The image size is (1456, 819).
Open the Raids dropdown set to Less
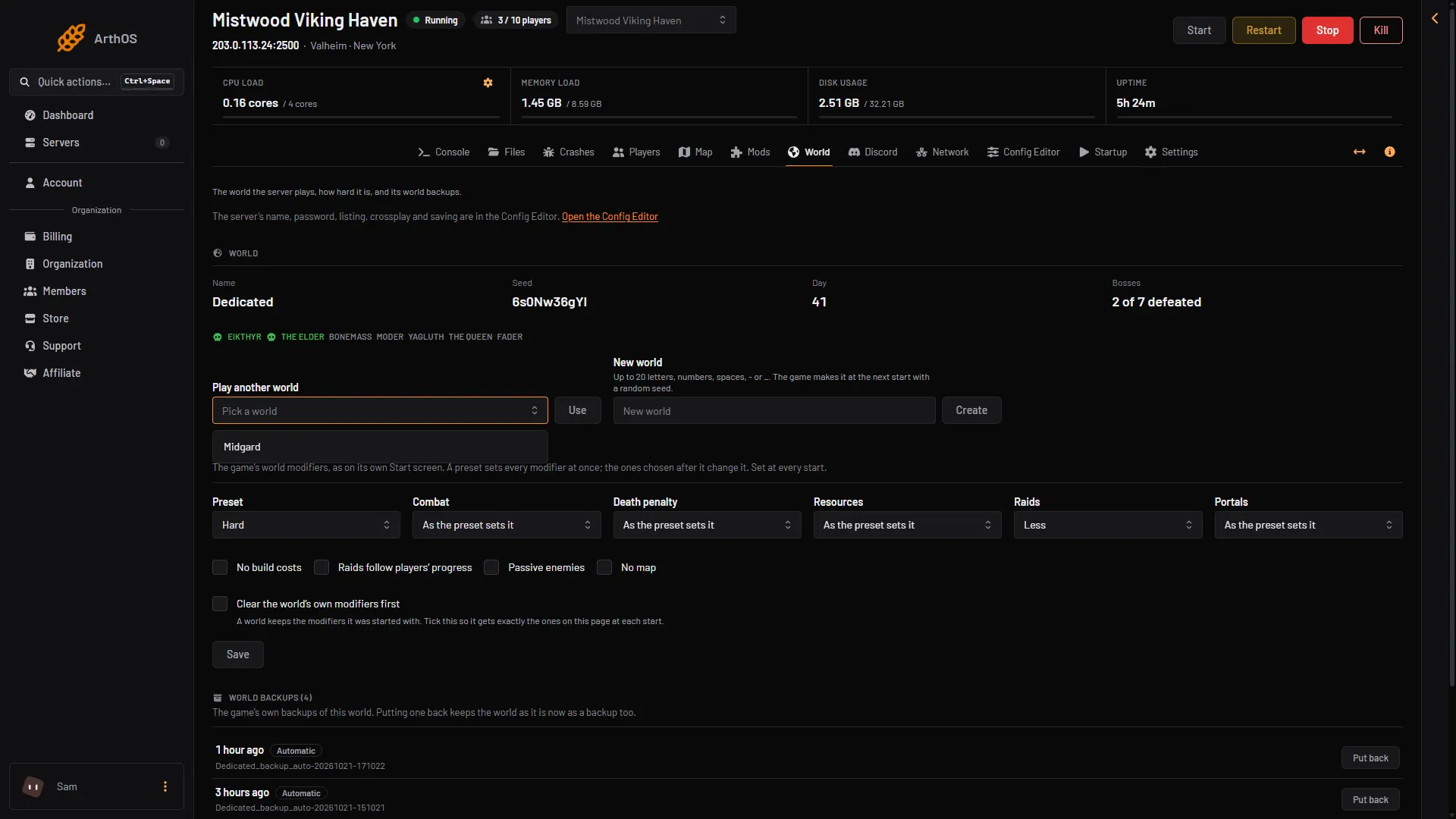pyautogui.click(x=1108, y=525)
